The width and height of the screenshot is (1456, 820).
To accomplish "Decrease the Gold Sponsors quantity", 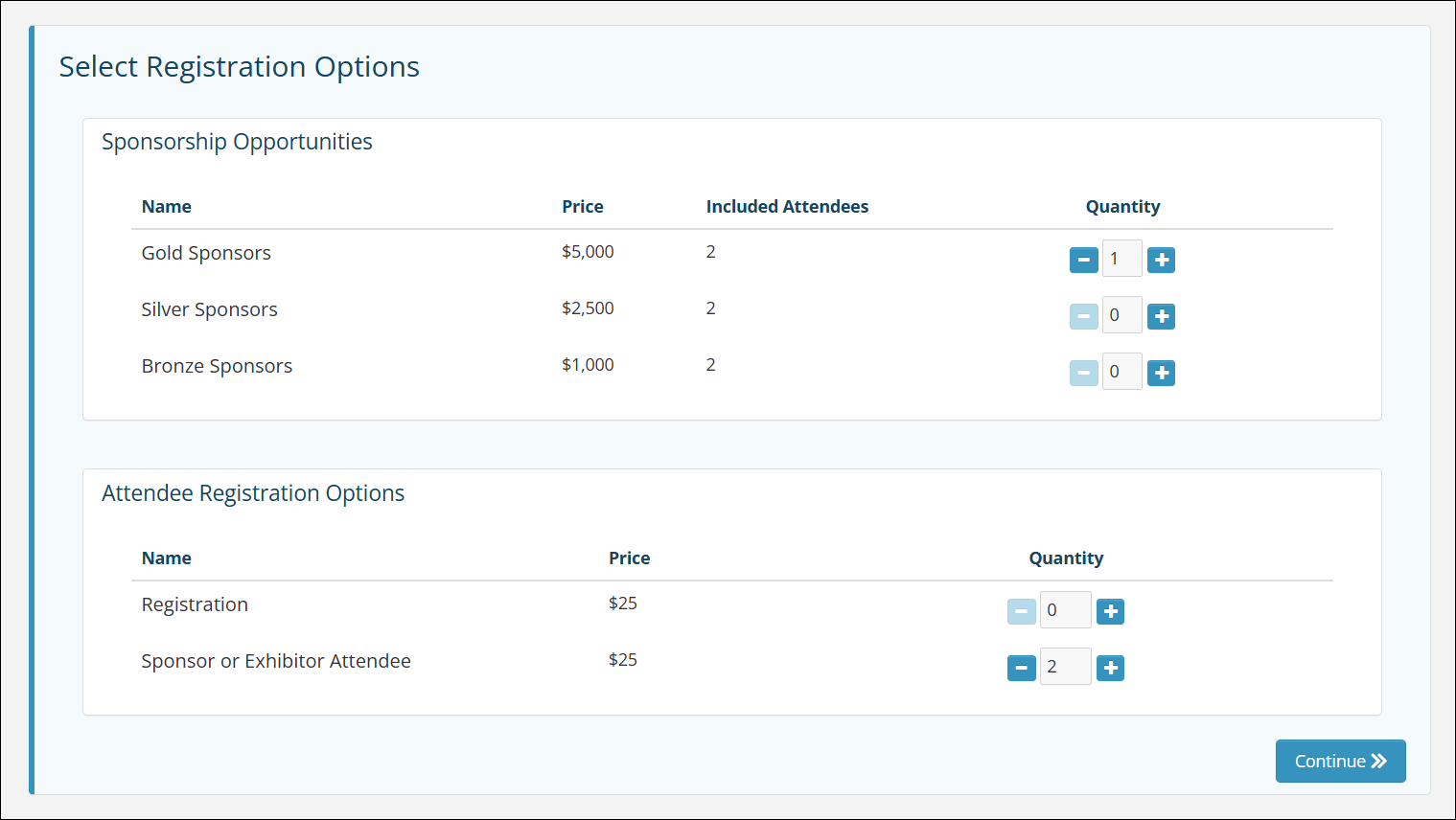I will [1083, 260].
